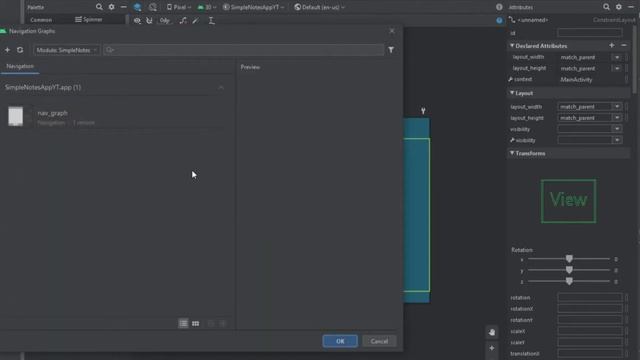This screenshot has width=640, height=360.
Task: Click the zoom in plus on canvas
Action: pos(492,348)
